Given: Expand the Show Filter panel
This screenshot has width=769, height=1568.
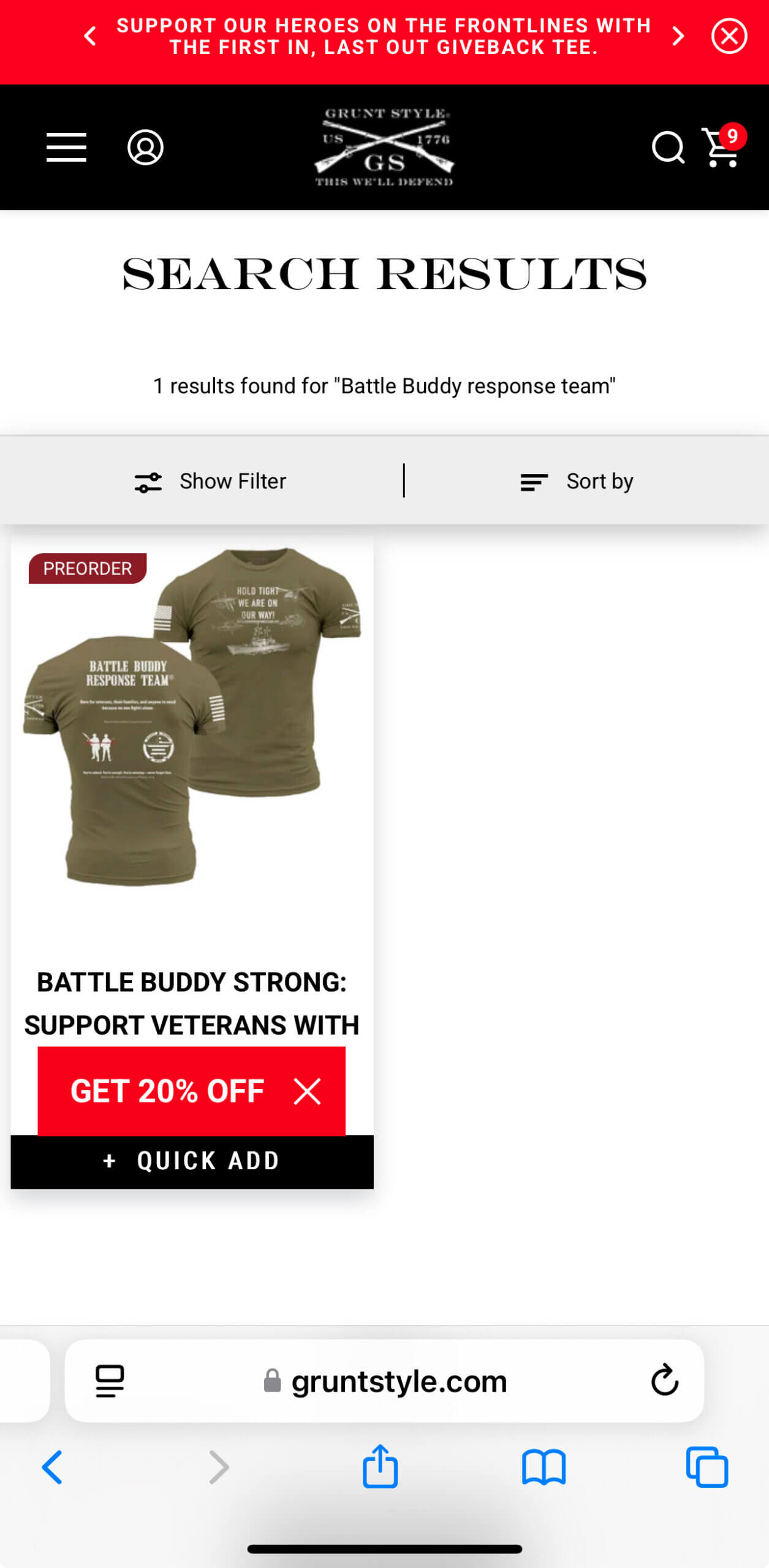Looking at the screenshot, I should pos(210,481).
